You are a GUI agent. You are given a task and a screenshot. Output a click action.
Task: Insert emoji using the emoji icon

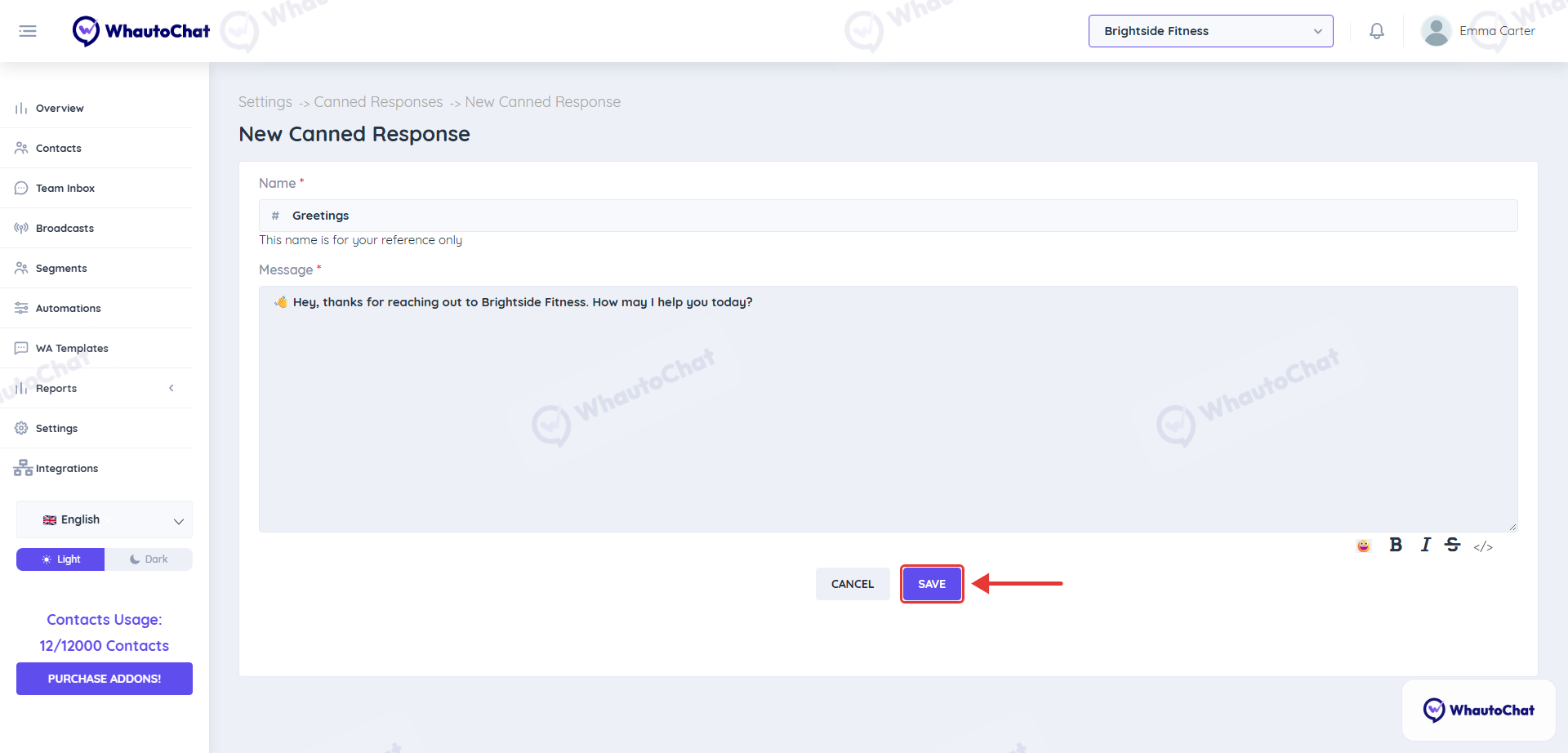(x=1363, y=546)
